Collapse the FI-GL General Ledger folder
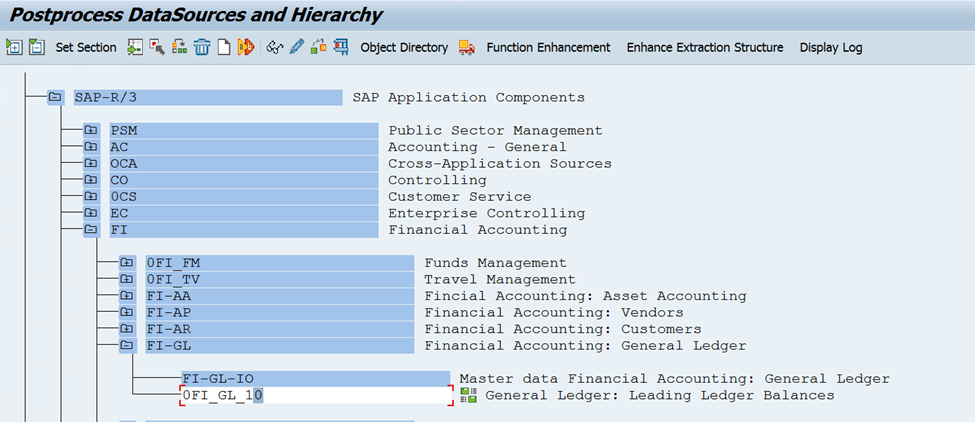The width and height of the screenshot is (975, 422). [x=127, y=346]
